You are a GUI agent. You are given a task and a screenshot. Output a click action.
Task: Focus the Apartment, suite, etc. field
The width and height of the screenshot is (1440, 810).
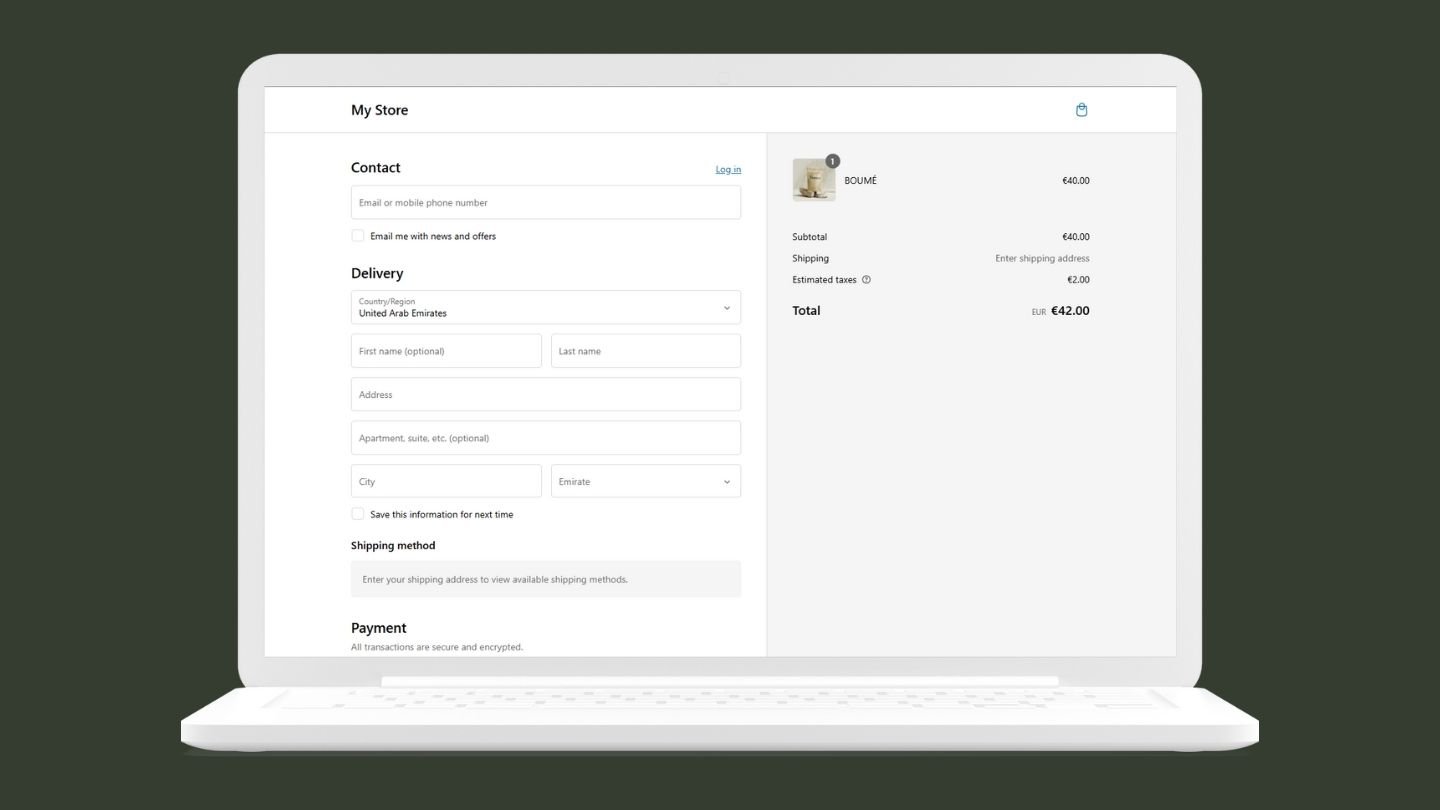pyautogui.click(x=545, y=438)
